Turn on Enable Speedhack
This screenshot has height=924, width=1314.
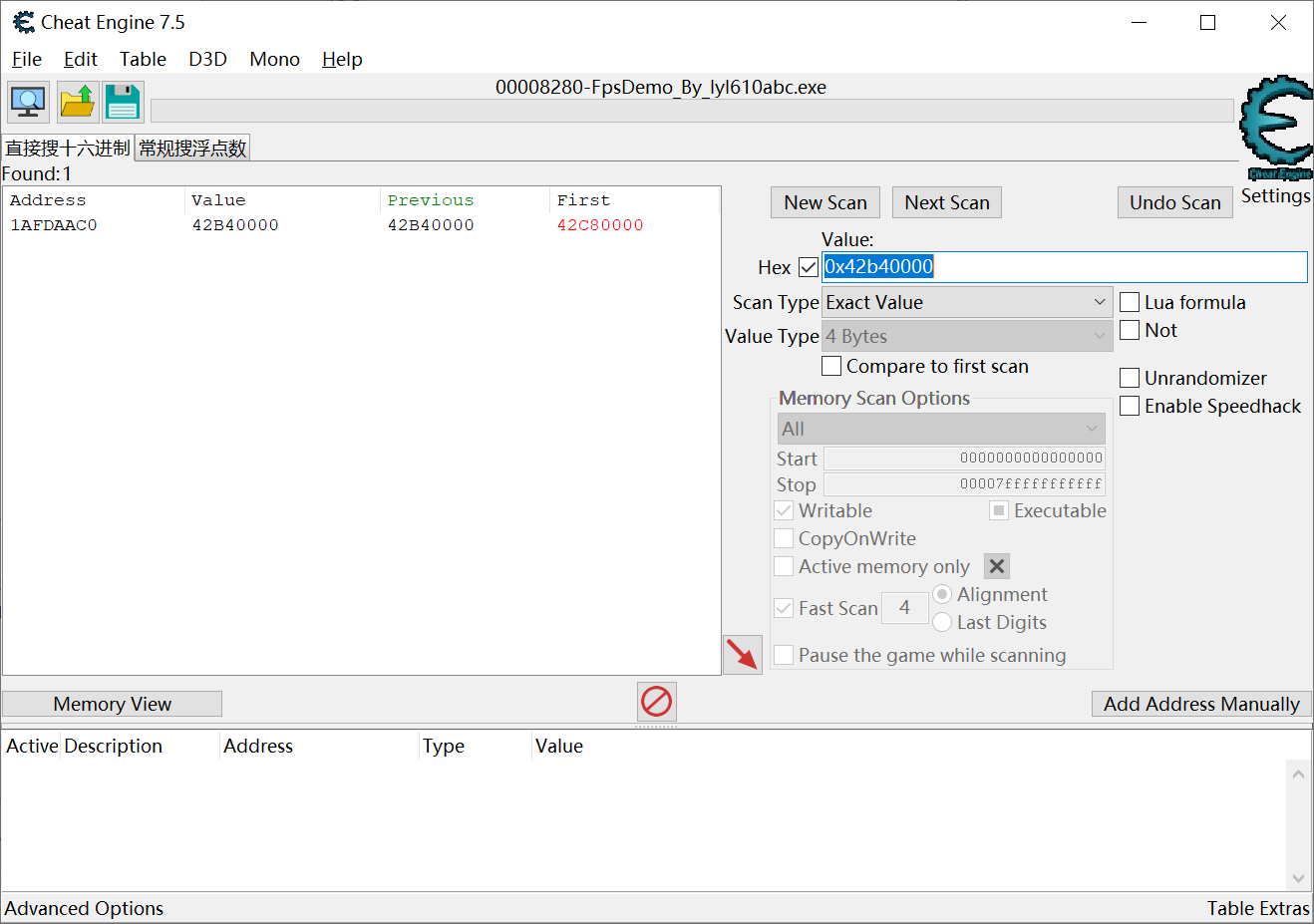pos(1130,406)
